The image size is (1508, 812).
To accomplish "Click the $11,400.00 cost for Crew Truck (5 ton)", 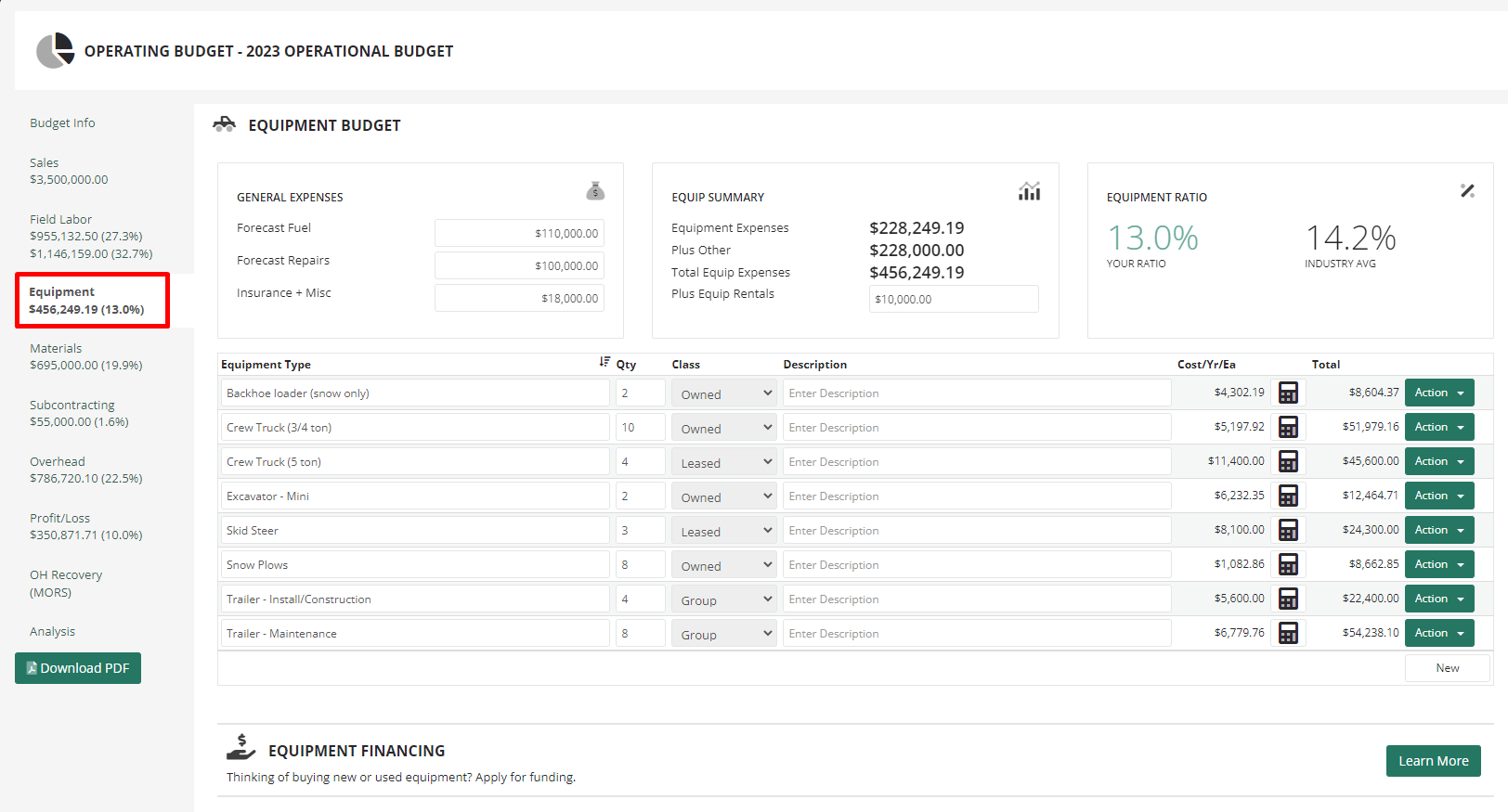I will pyautogui.click(x=1236, y=460).
